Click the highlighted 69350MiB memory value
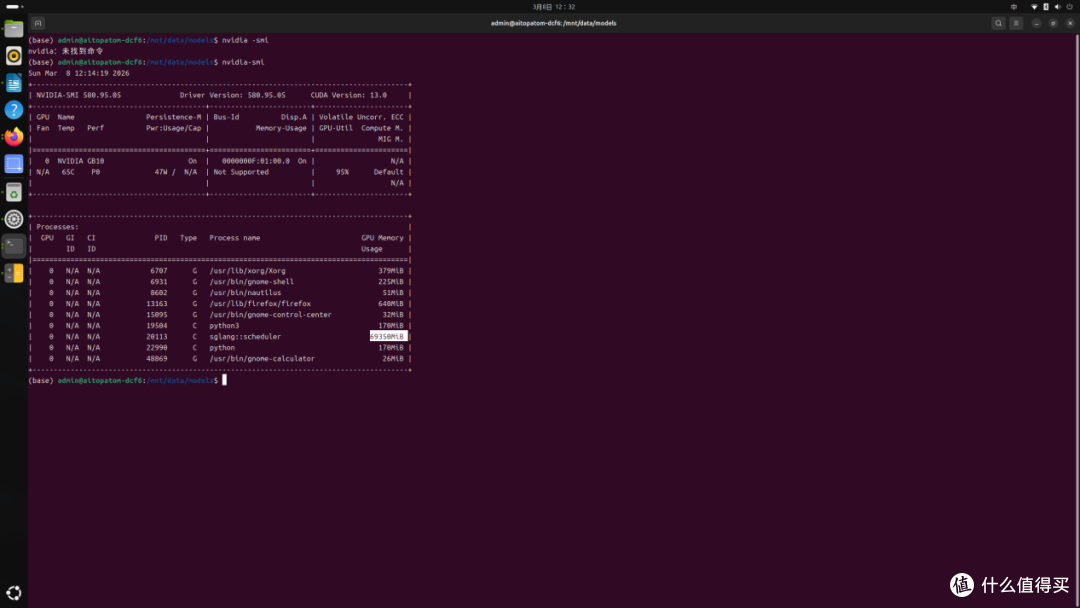This screenshot has width=1080, height=608. 388,336
